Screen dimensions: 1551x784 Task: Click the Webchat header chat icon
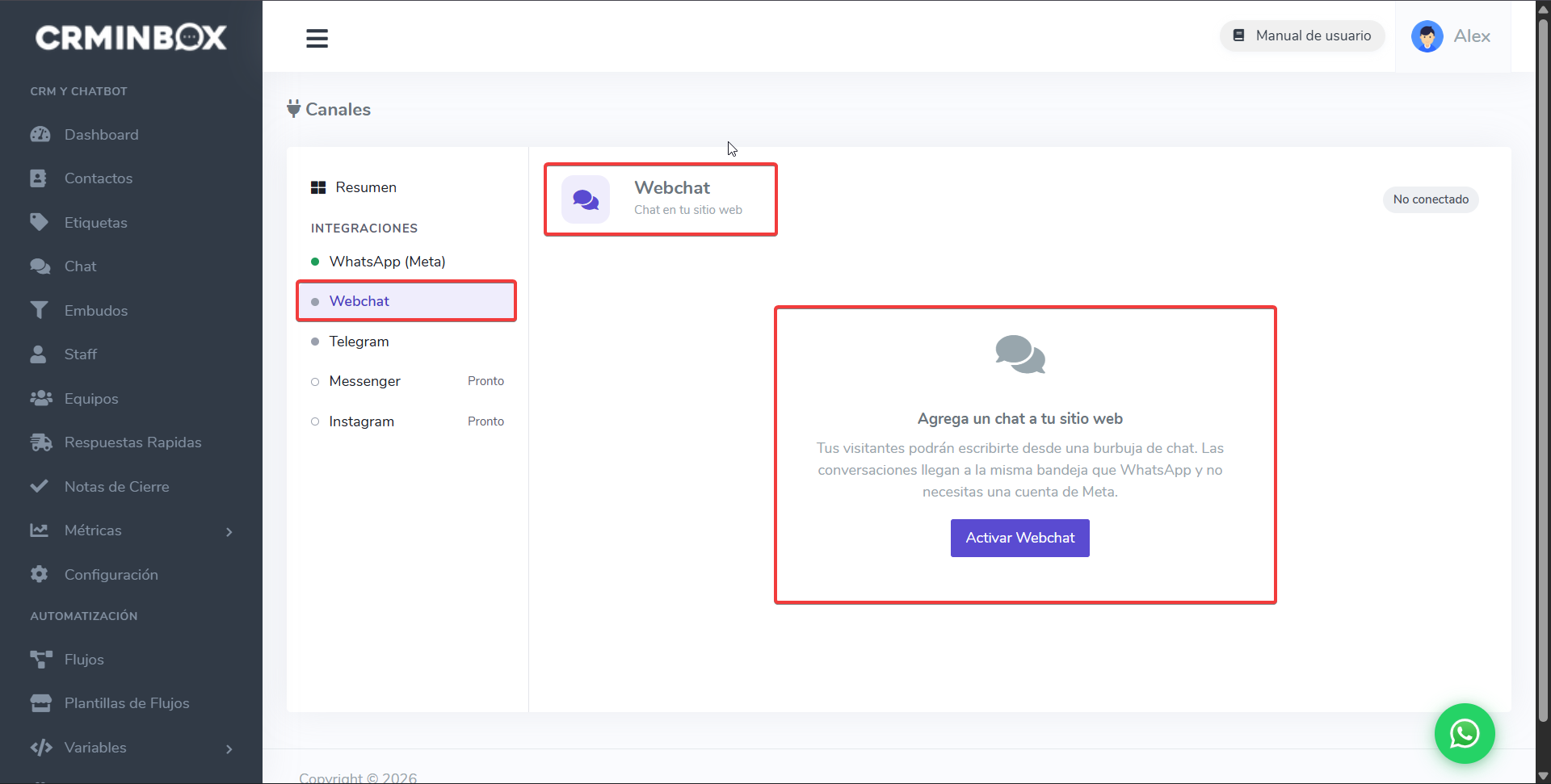pos(586,199)
